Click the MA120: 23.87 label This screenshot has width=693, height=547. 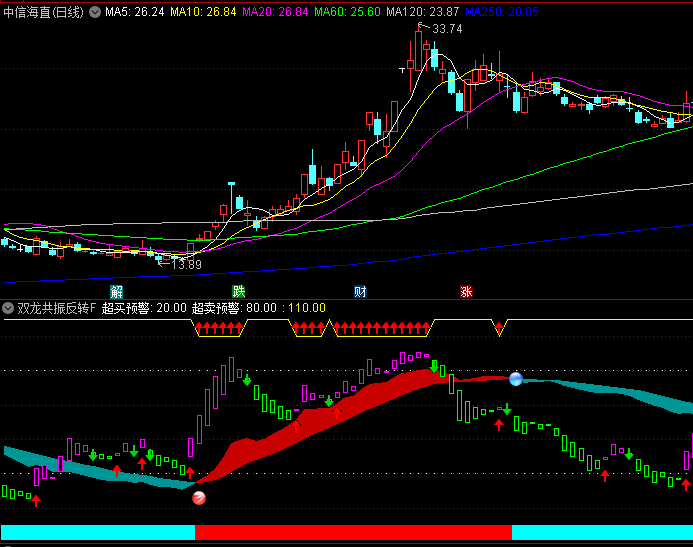[423, 12]
